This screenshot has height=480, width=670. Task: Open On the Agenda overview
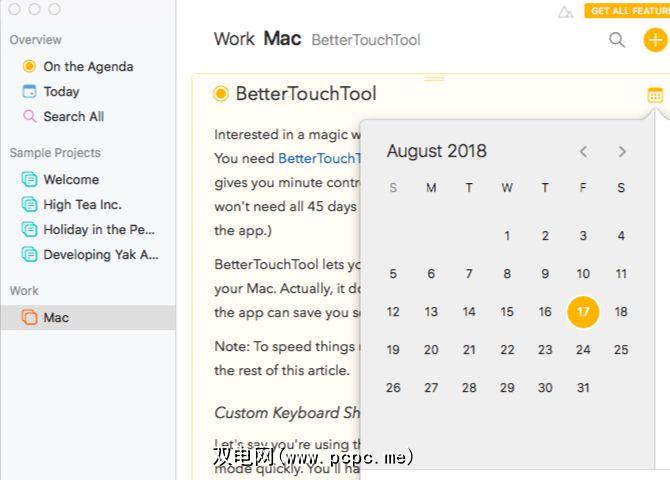(88, 67)
